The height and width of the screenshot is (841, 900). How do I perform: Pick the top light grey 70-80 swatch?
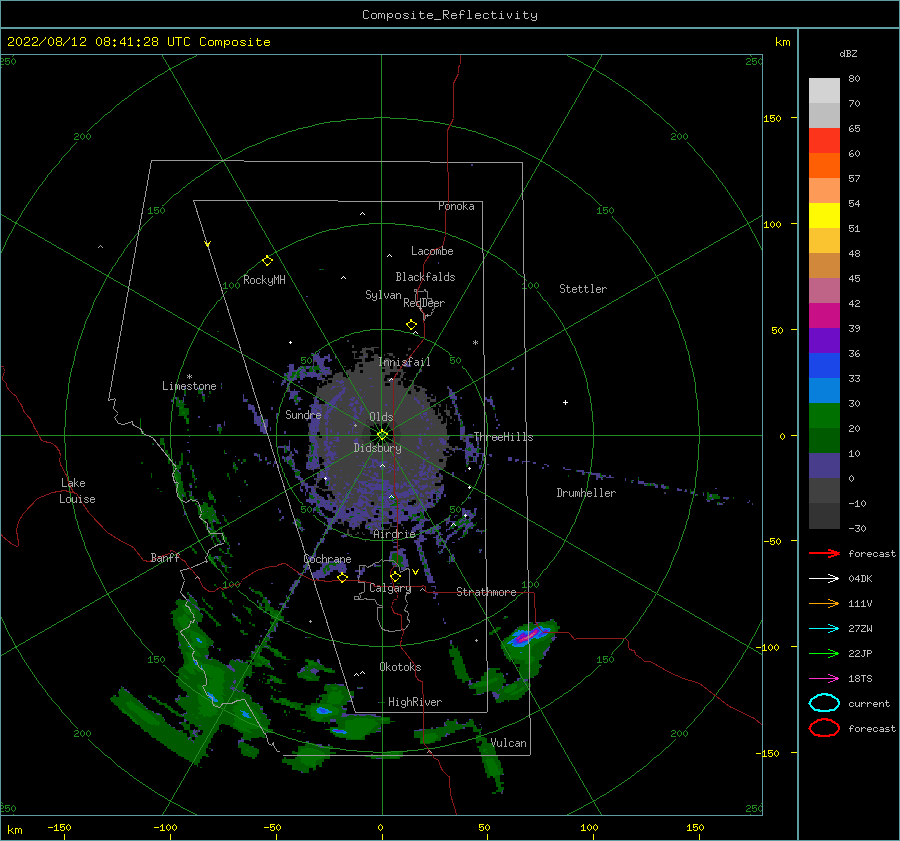(824, 91)
